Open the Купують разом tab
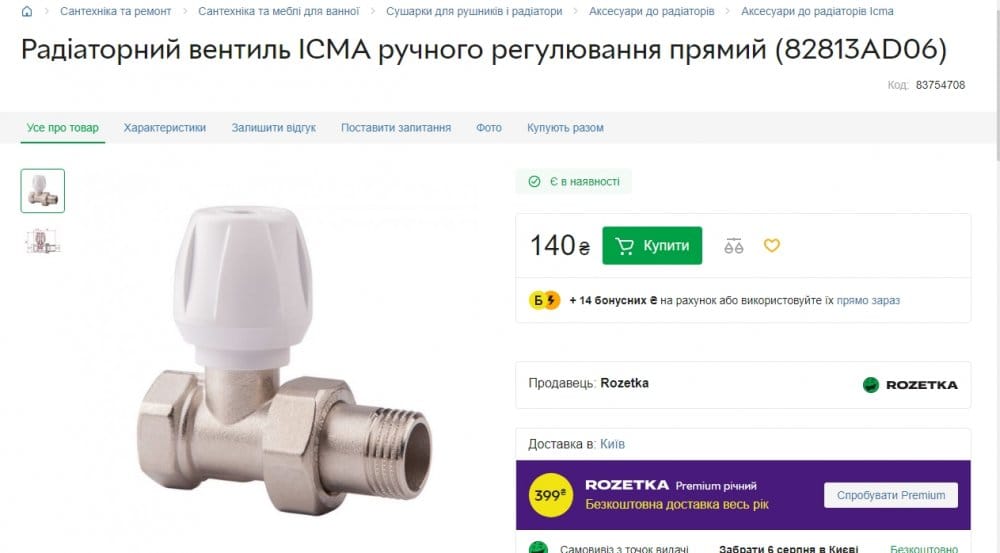Viewport: 1000px width, 553px height. (x=565, y=128)
